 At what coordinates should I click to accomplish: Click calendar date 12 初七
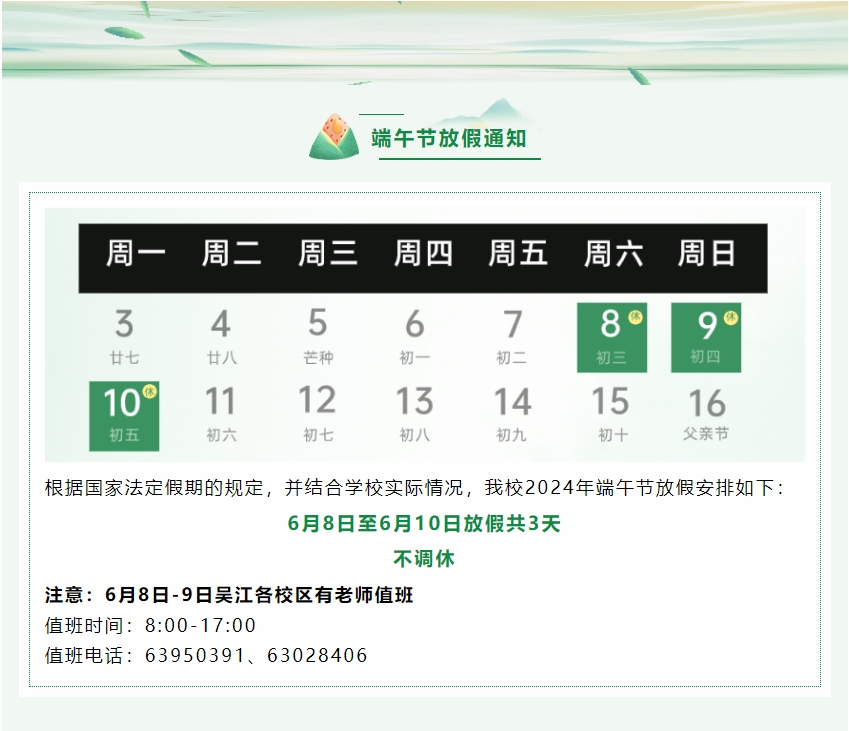click(318, 414)
